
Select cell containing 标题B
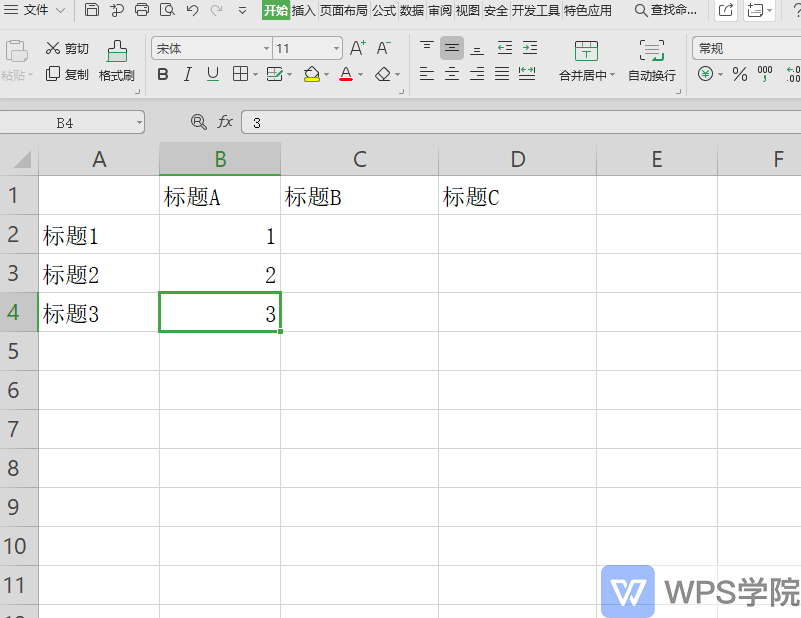coord(360,196)
